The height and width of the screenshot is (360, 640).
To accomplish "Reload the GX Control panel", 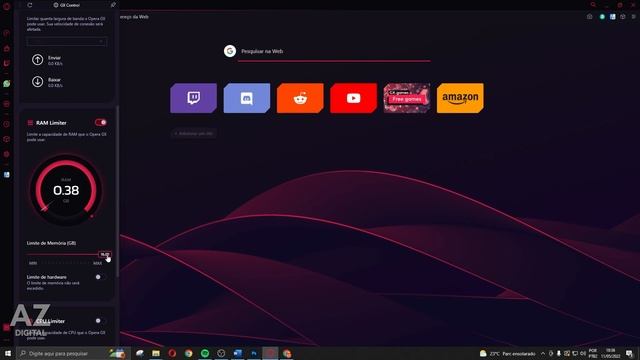I will (30, 5).
